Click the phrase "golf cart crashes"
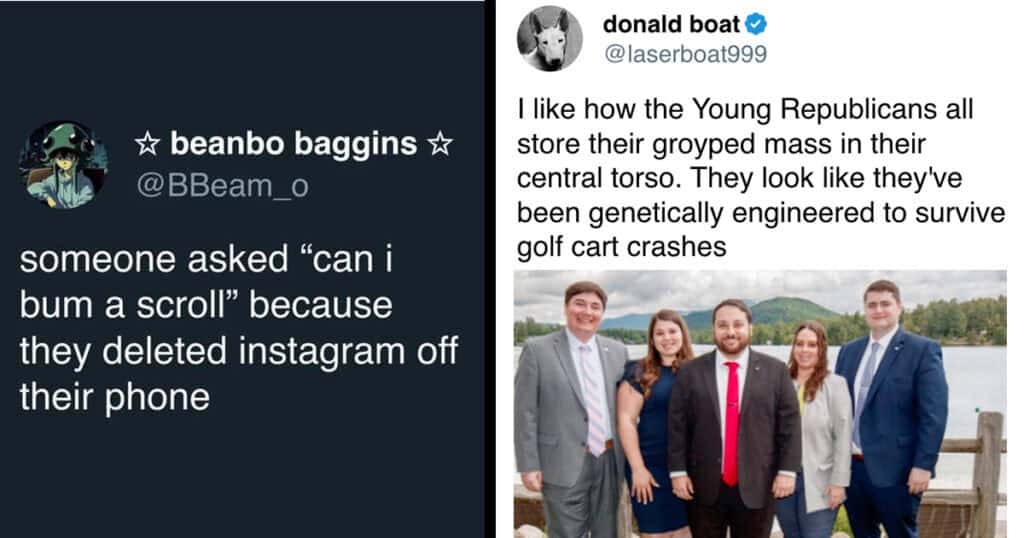This screenshot has height=538, width=1024. pyautogui.click(x=621, y=247)
